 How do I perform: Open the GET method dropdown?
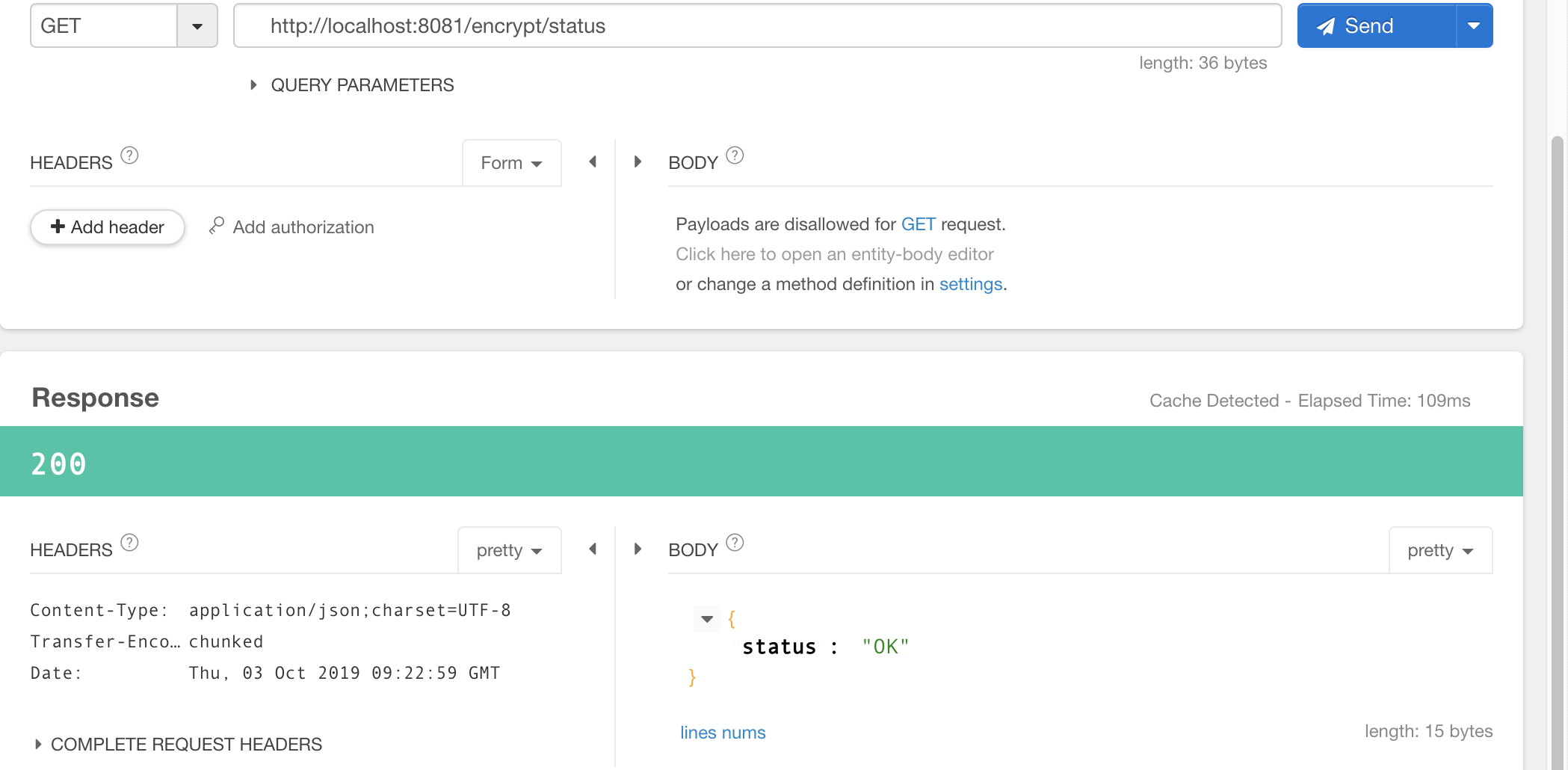[197, 25]
